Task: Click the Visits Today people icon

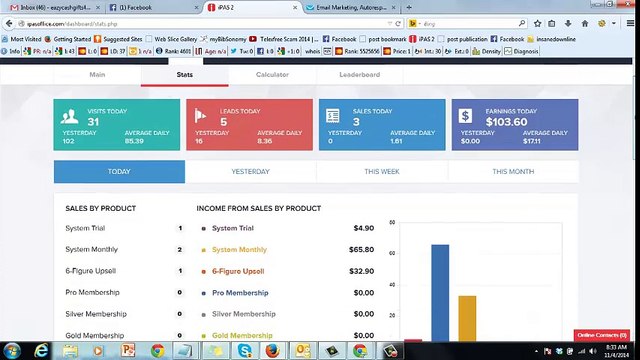Action: [69, 116]
